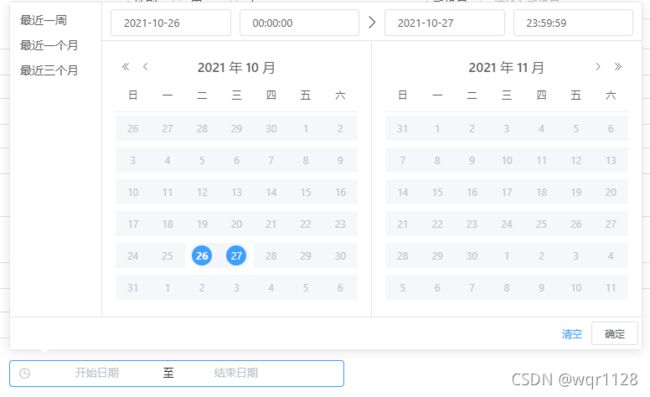Select November 25 in right calendar

541,224
